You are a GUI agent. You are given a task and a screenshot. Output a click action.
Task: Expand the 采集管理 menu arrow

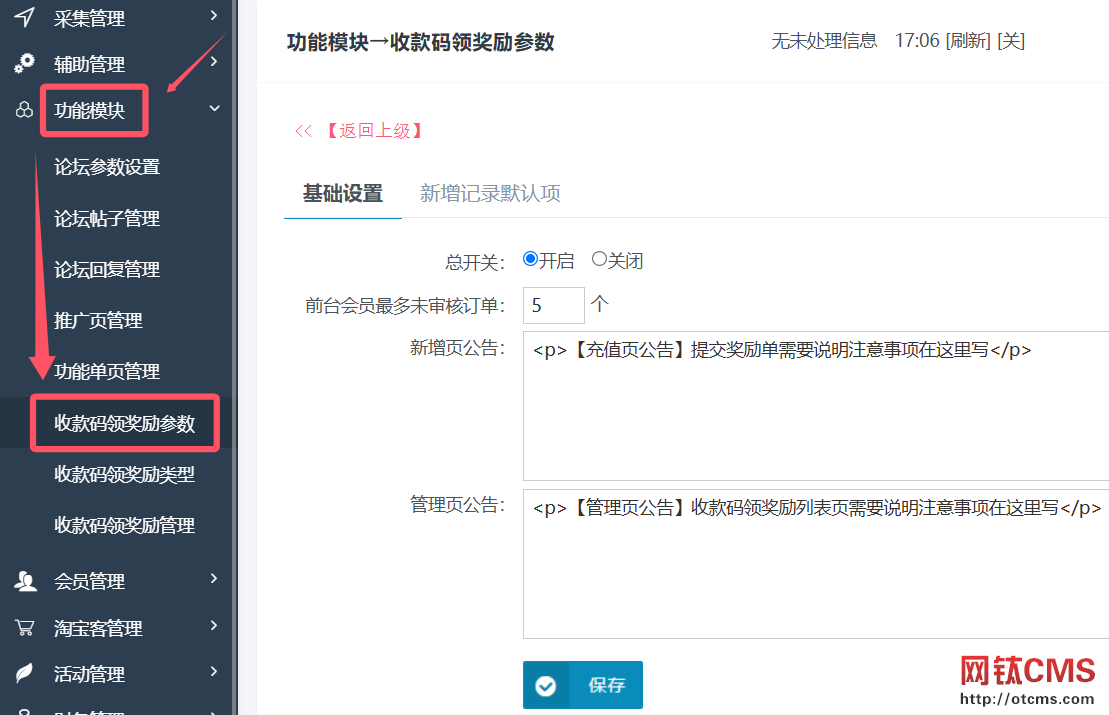coord(214,15)
